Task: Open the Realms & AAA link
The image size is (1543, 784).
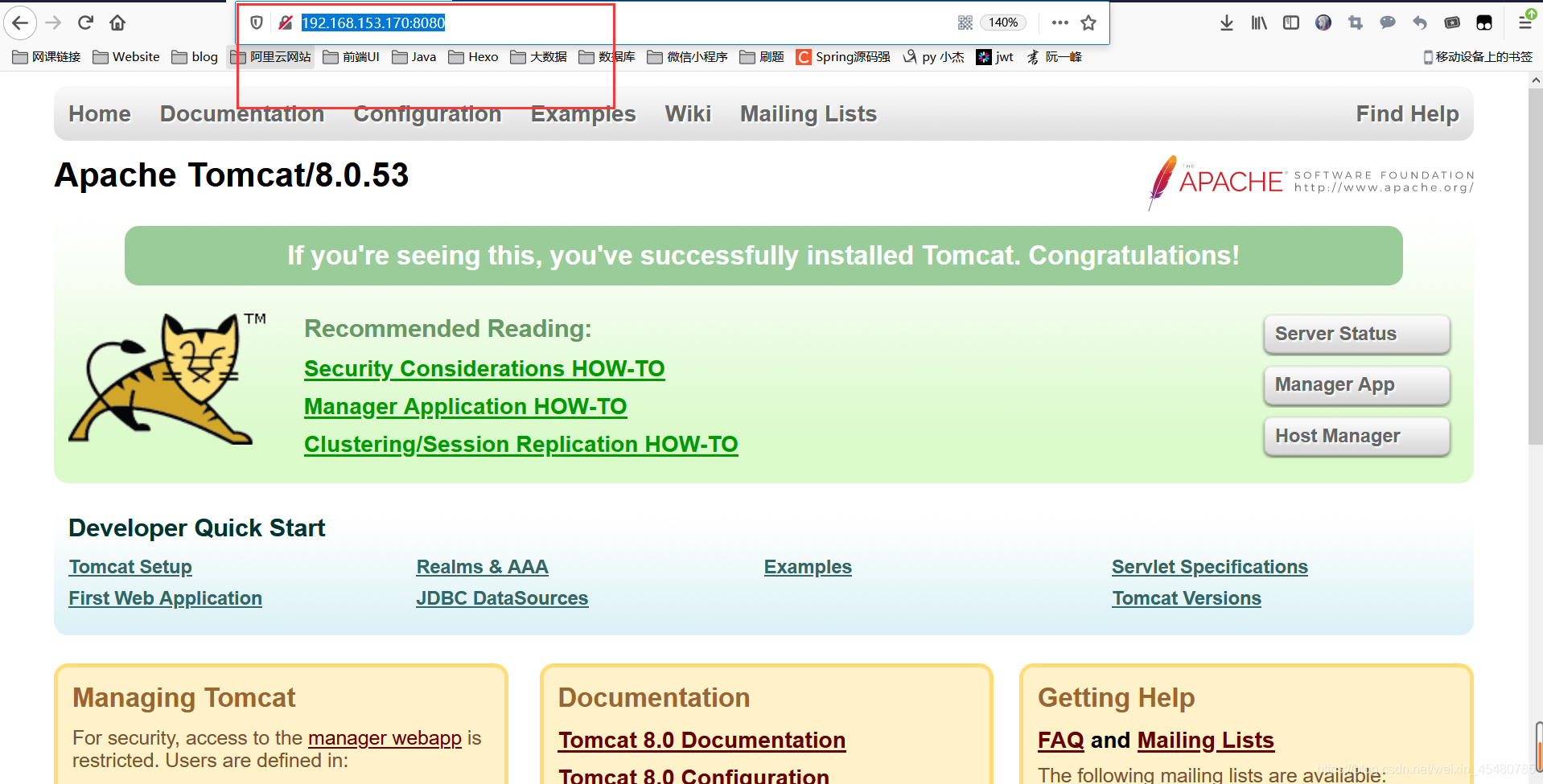Action: click(x=482, y=567)
